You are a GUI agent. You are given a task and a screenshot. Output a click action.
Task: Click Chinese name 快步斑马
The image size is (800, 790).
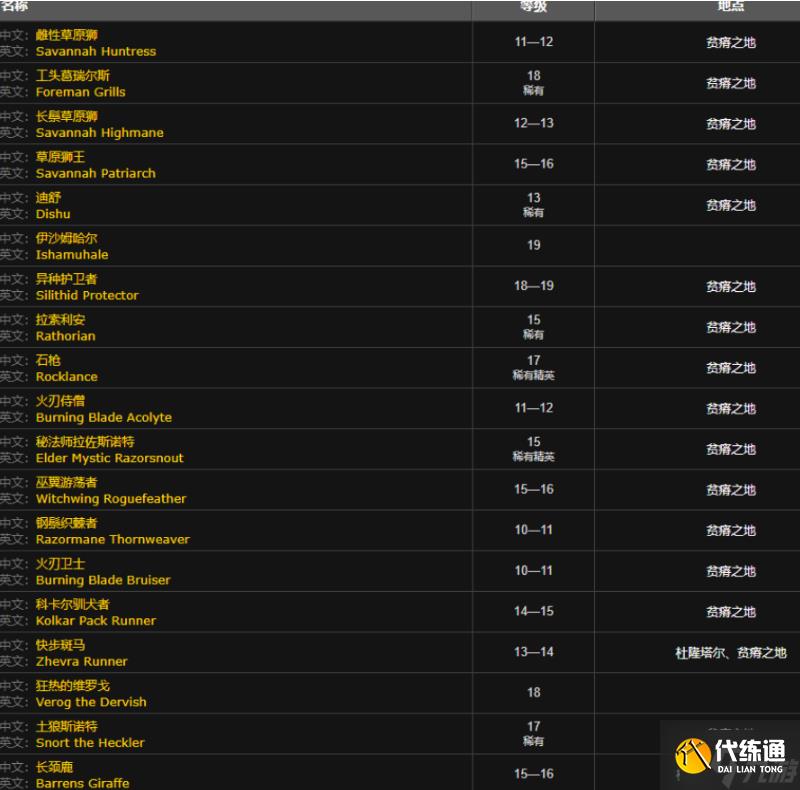60,645
